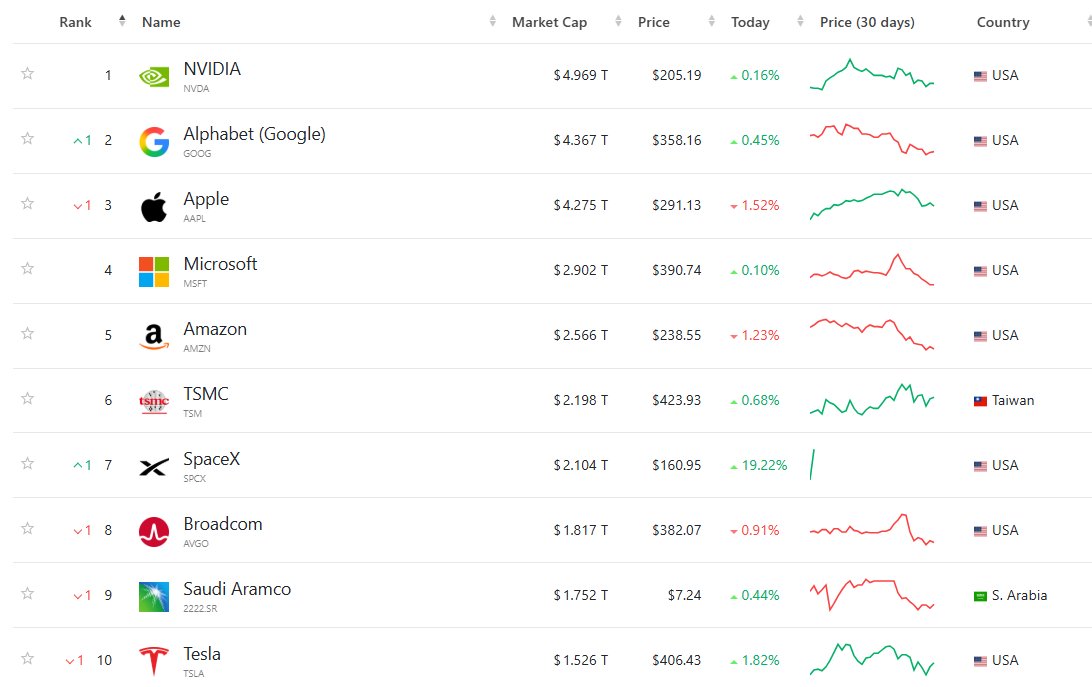Click the SpaceX logo icon
The height and width of the screenshot is (687, 1092).
(x=154, y=467)
